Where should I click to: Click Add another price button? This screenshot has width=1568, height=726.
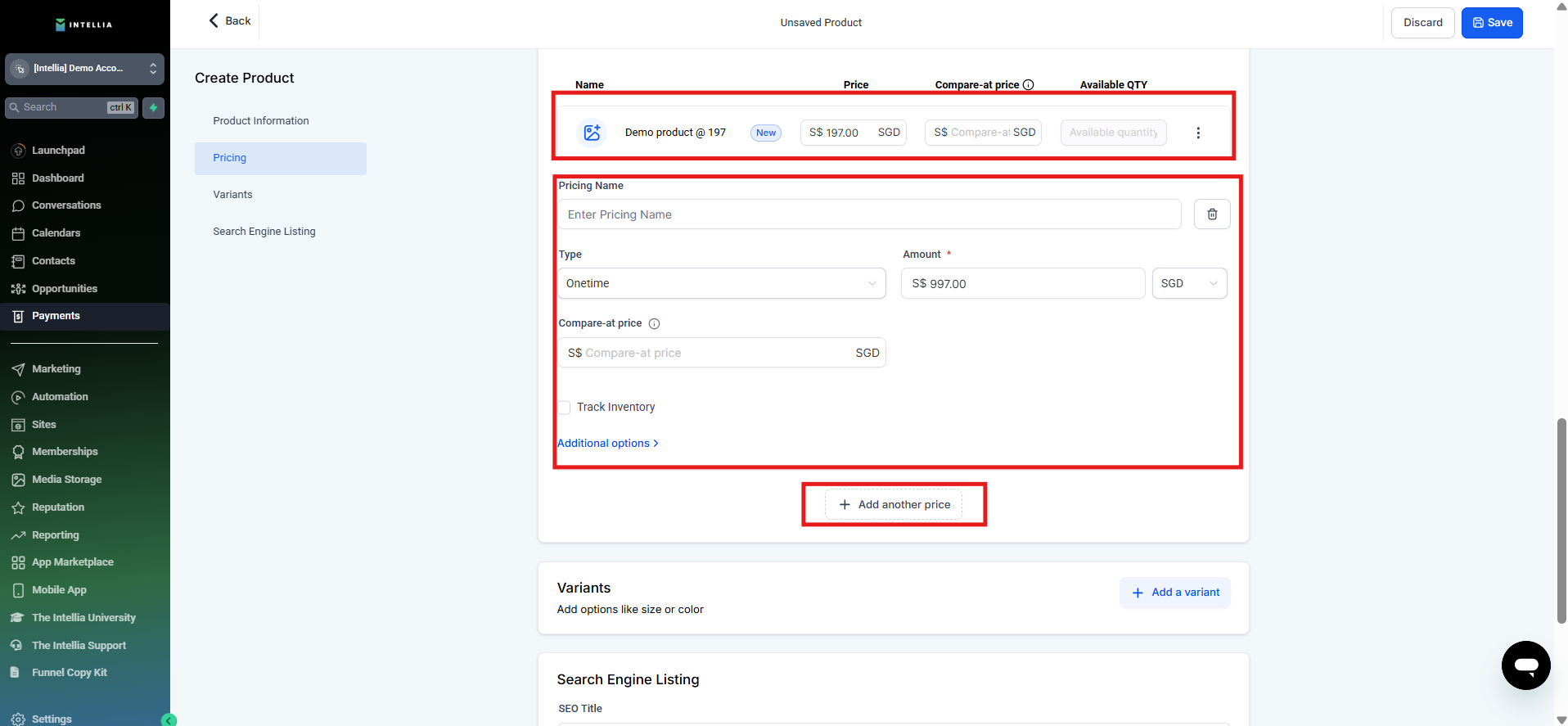pyautogui.click(x=894, y=505)
